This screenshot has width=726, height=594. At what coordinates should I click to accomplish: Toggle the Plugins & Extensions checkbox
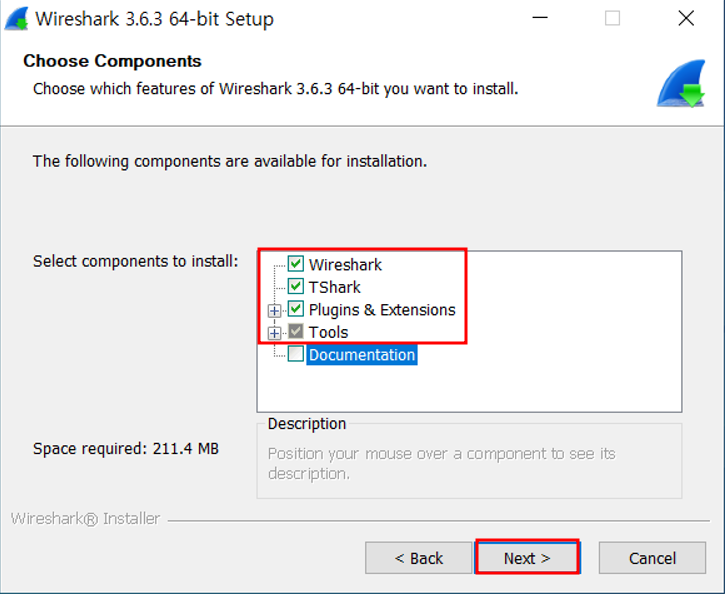[295, 309]
